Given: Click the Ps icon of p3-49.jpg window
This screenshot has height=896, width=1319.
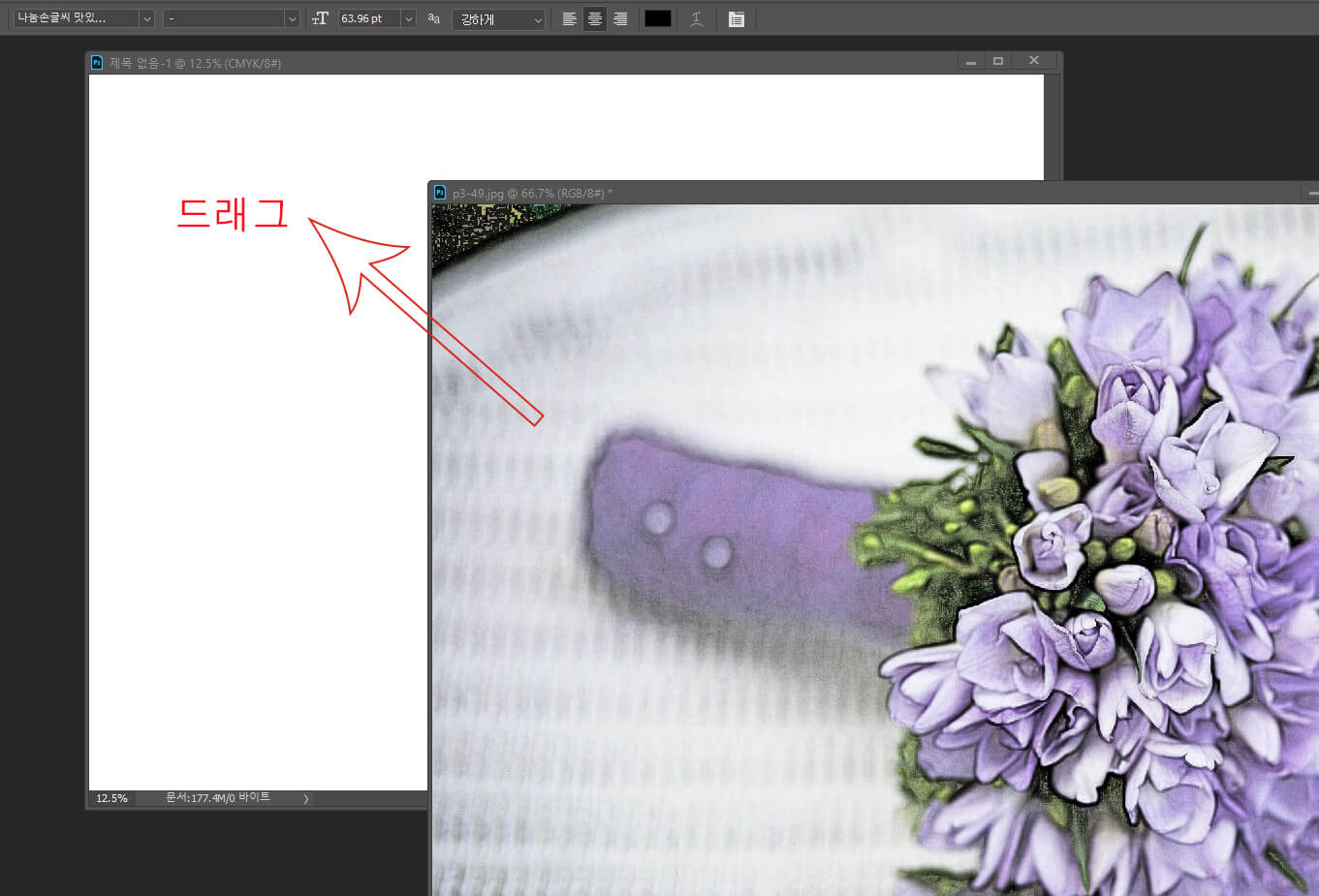Looking at the screenshot, I should 440,193.
